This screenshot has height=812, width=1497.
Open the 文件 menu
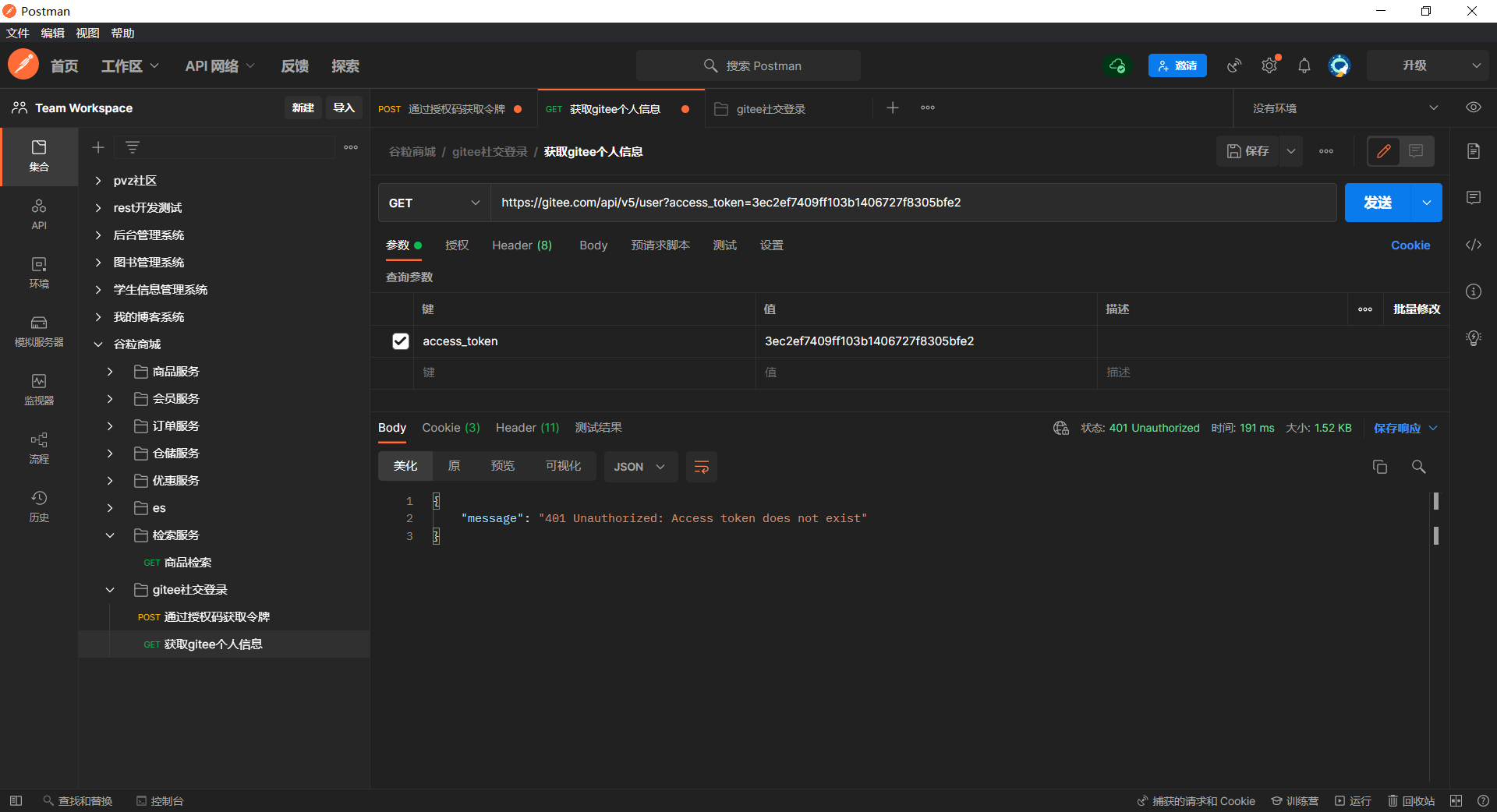point(17,33)
